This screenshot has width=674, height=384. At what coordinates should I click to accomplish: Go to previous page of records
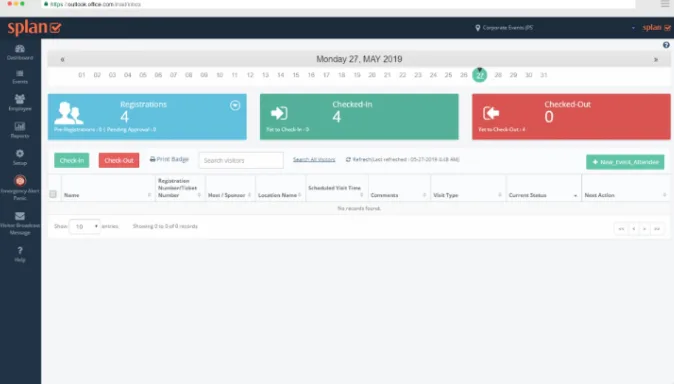coord(634,229)
